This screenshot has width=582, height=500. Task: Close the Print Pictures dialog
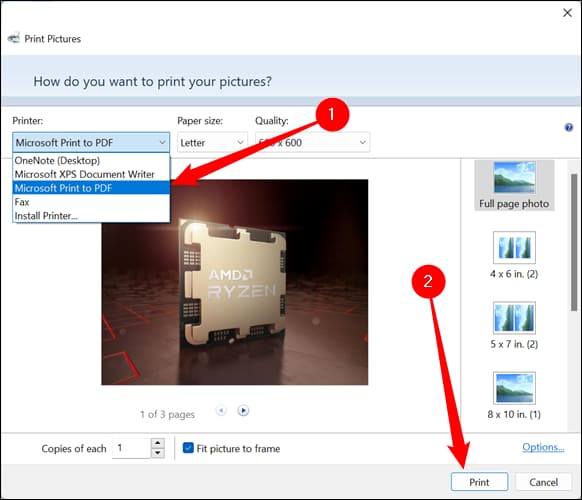[567, 13]
